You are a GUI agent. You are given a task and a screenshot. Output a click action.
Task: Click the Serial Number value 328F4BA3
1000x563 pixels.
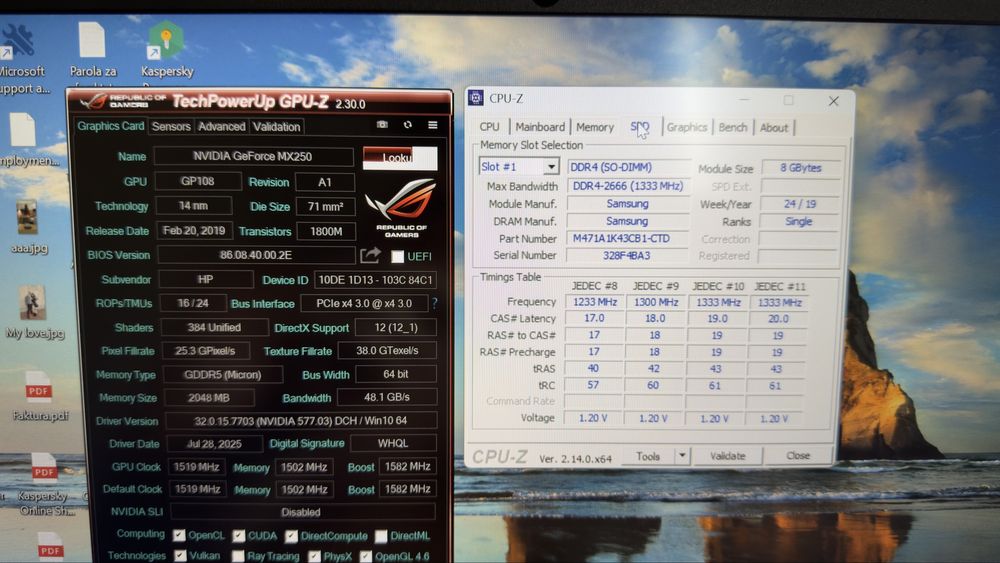628,255
